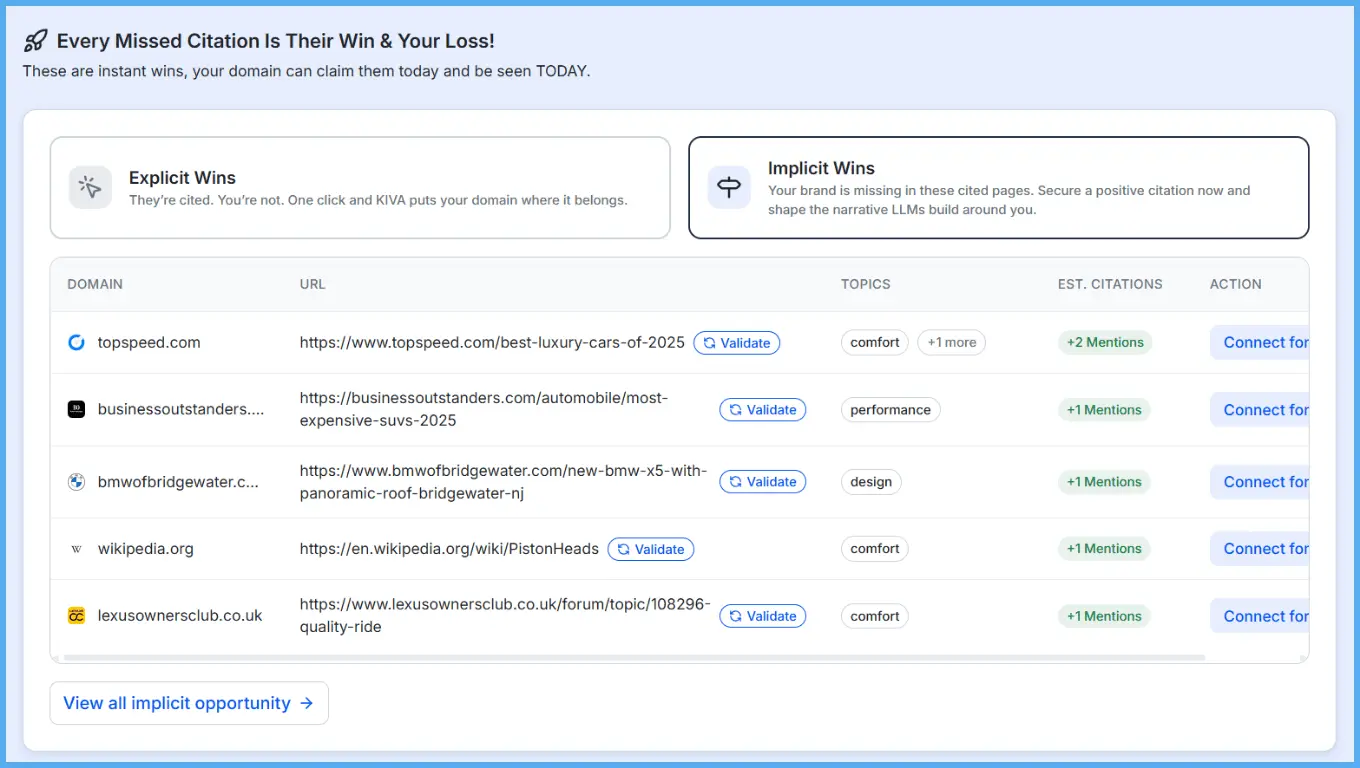Click the BMW logo next to bmwofbridgewater

[76, 481]
